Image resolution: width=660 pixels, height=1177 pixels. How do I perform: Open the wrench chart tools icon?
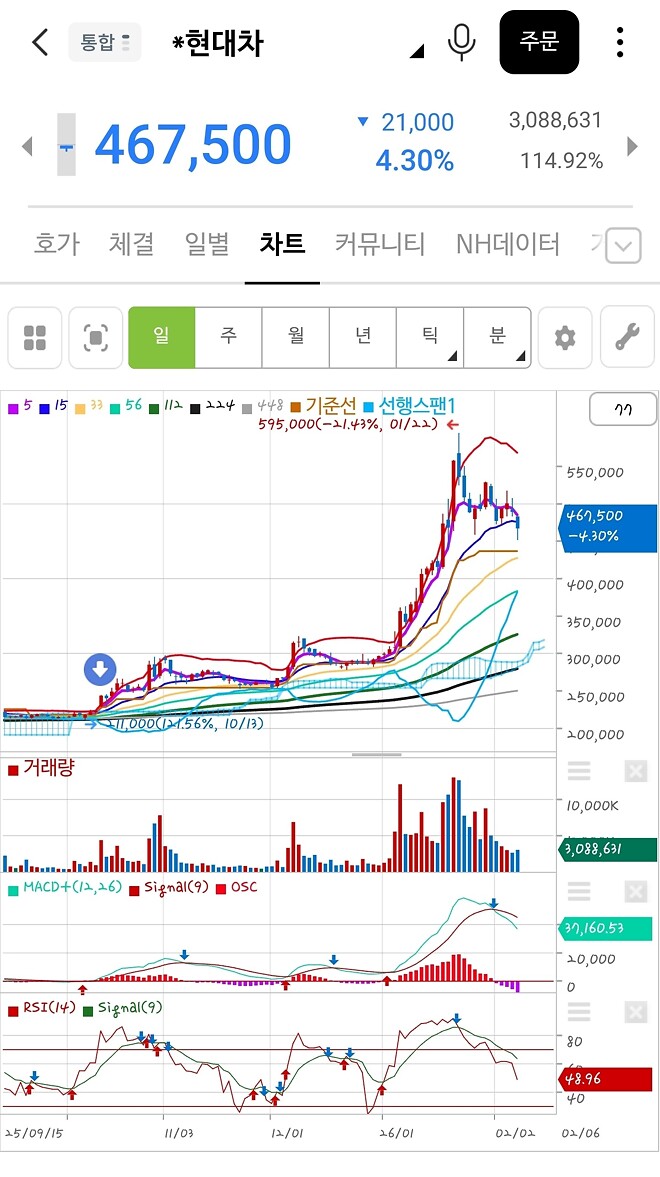(627, 338)
